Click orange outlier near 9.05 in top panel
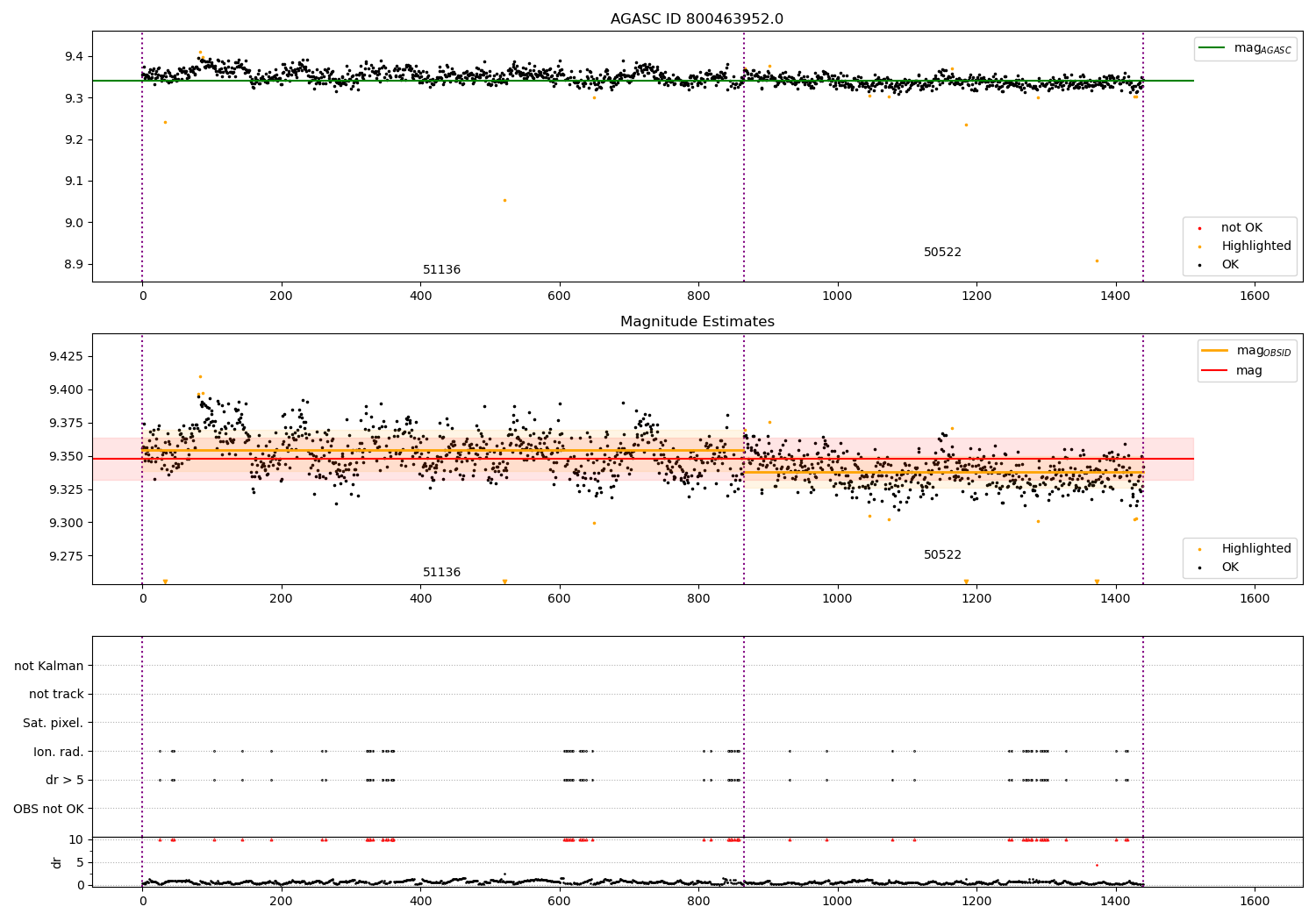The image size is (1316, 921). point(504,201)
